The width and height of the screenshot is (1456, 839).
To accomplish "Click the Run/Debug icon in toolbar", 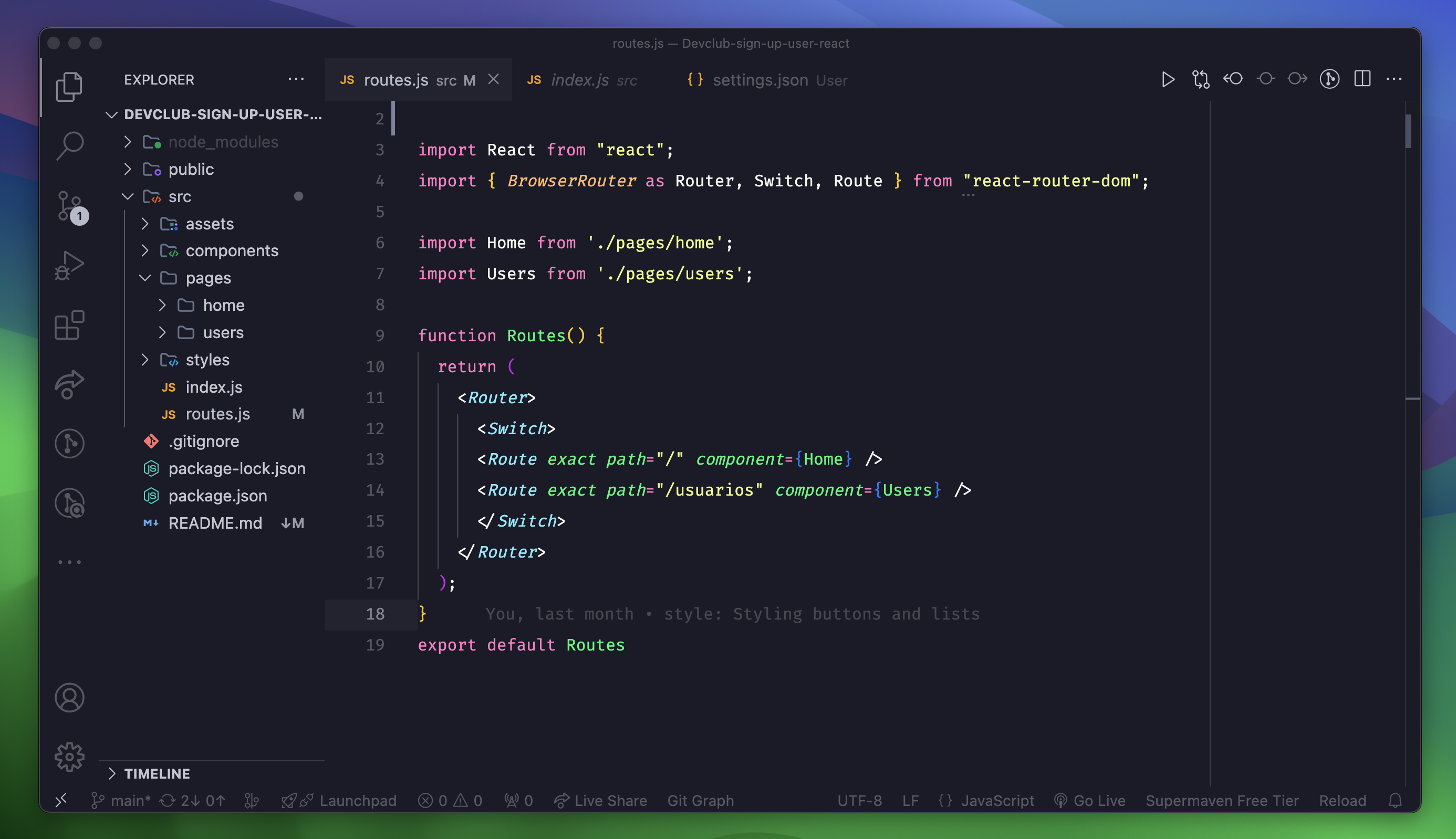I will (1167, 78).
